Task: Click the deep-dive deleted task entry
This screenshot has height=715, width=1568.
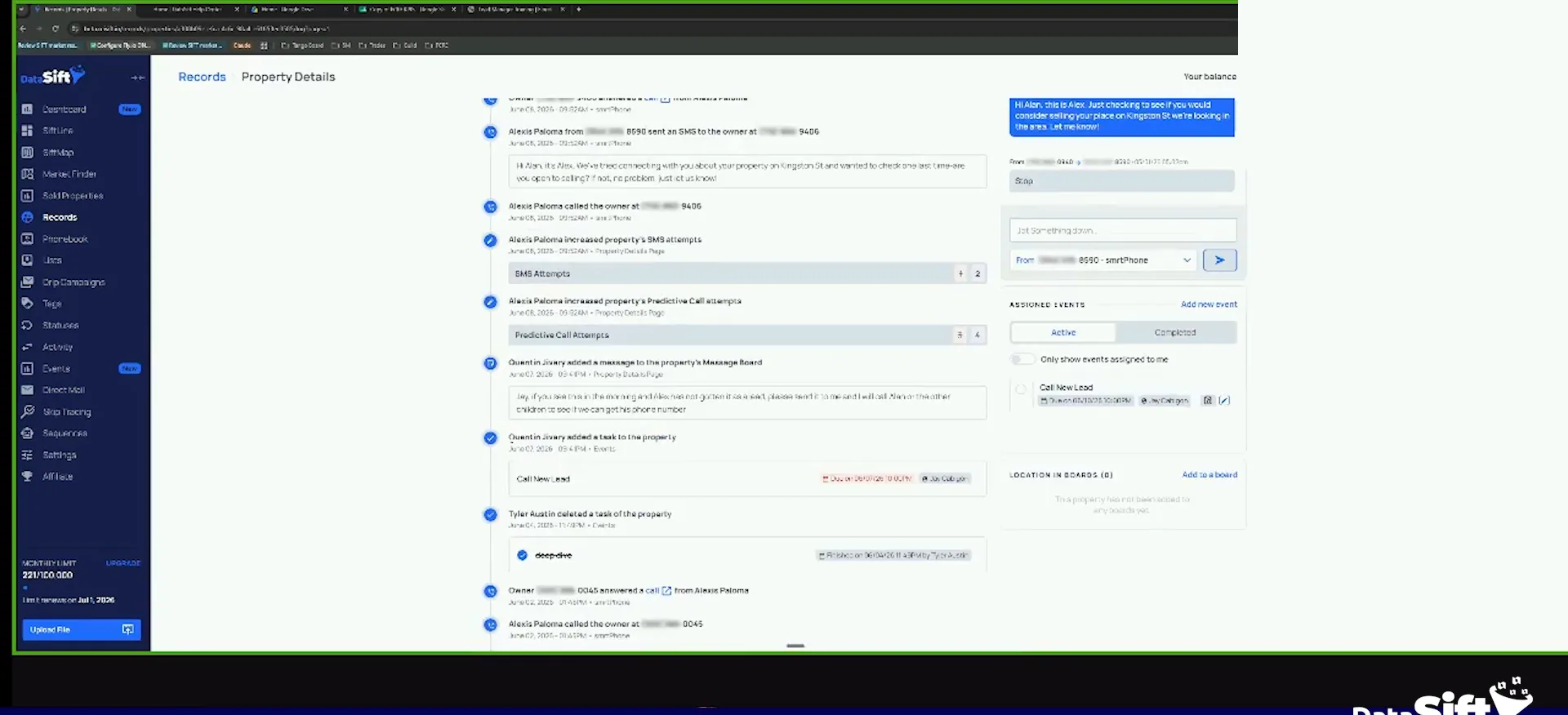Action: coord(747,555)
